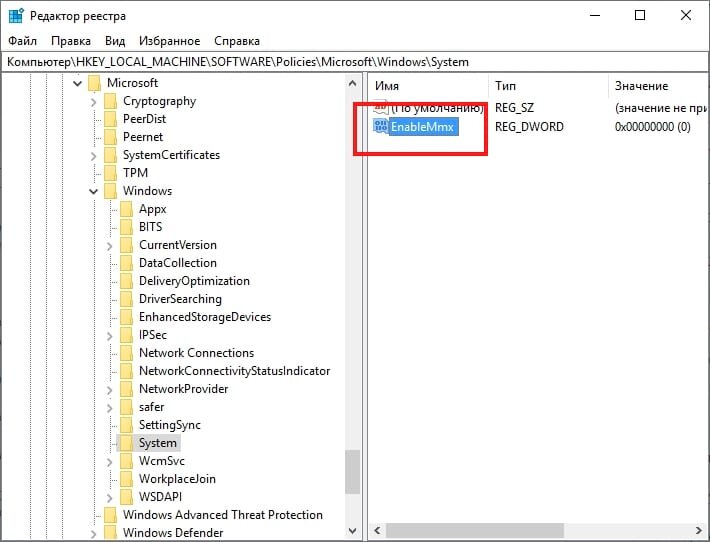Collapse the Windows tree node
710x542 pixels.
pyautogui.click(x=93, y=191)
